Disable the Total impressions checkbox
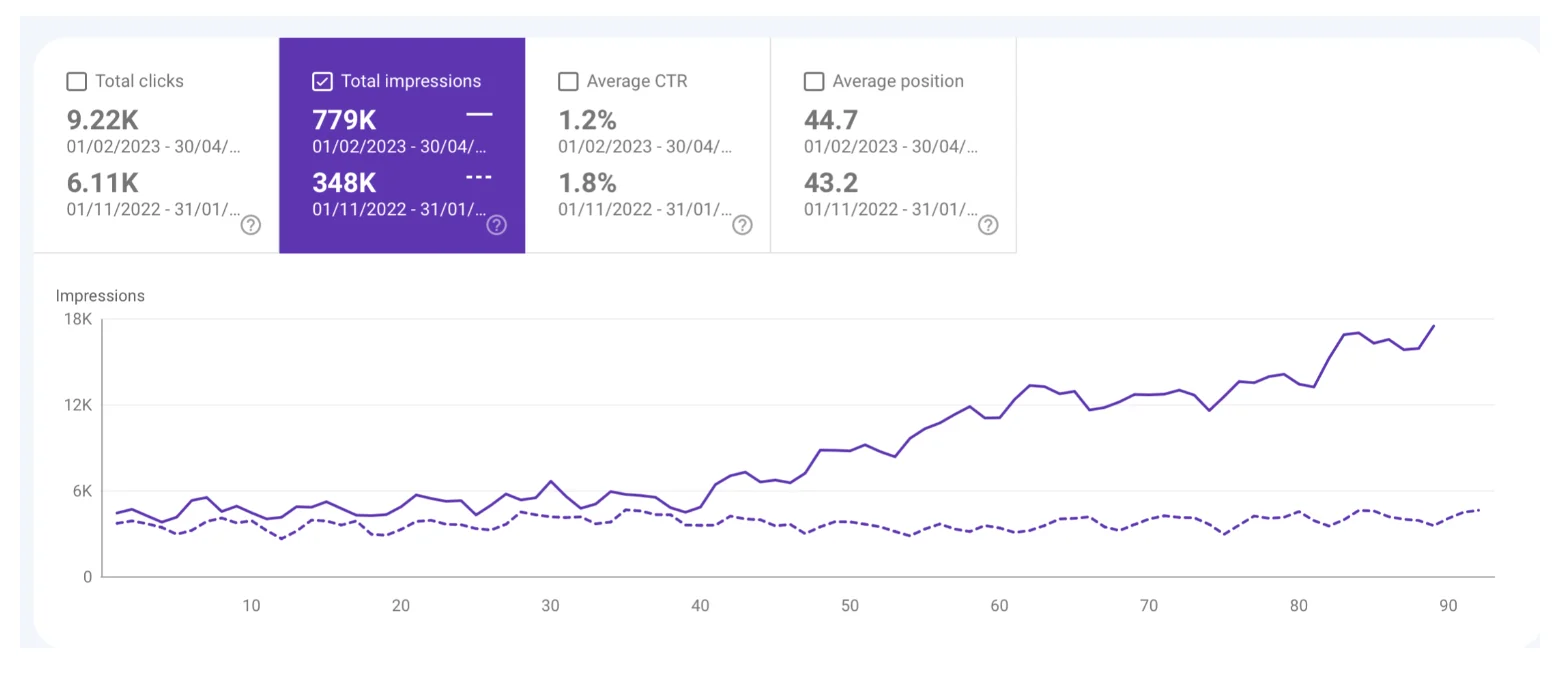 (x=322, y=81)
